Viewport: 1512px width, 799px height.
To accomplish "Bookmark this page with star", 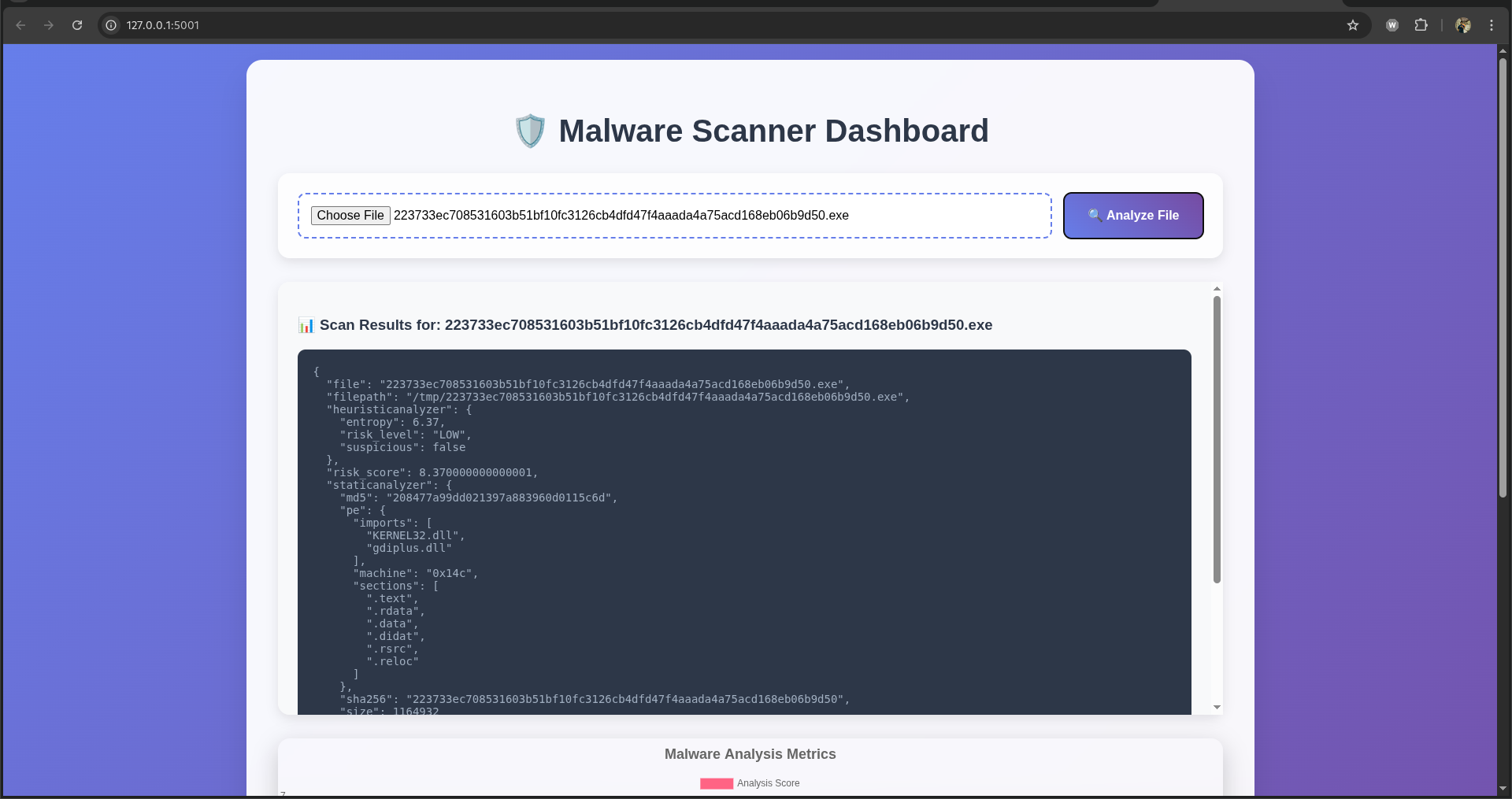I will click(x=1353, y=25).
